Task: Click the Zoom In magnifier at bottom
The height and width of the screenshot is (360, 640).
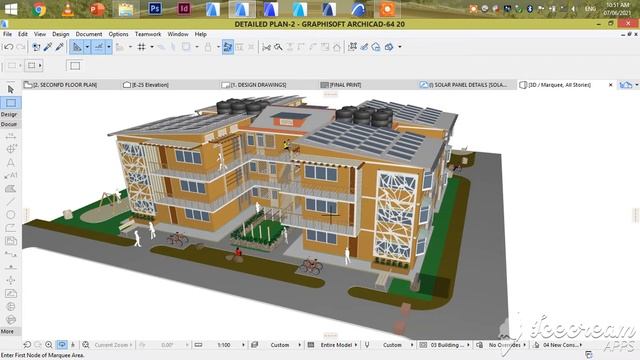Action: pos(49,345)
